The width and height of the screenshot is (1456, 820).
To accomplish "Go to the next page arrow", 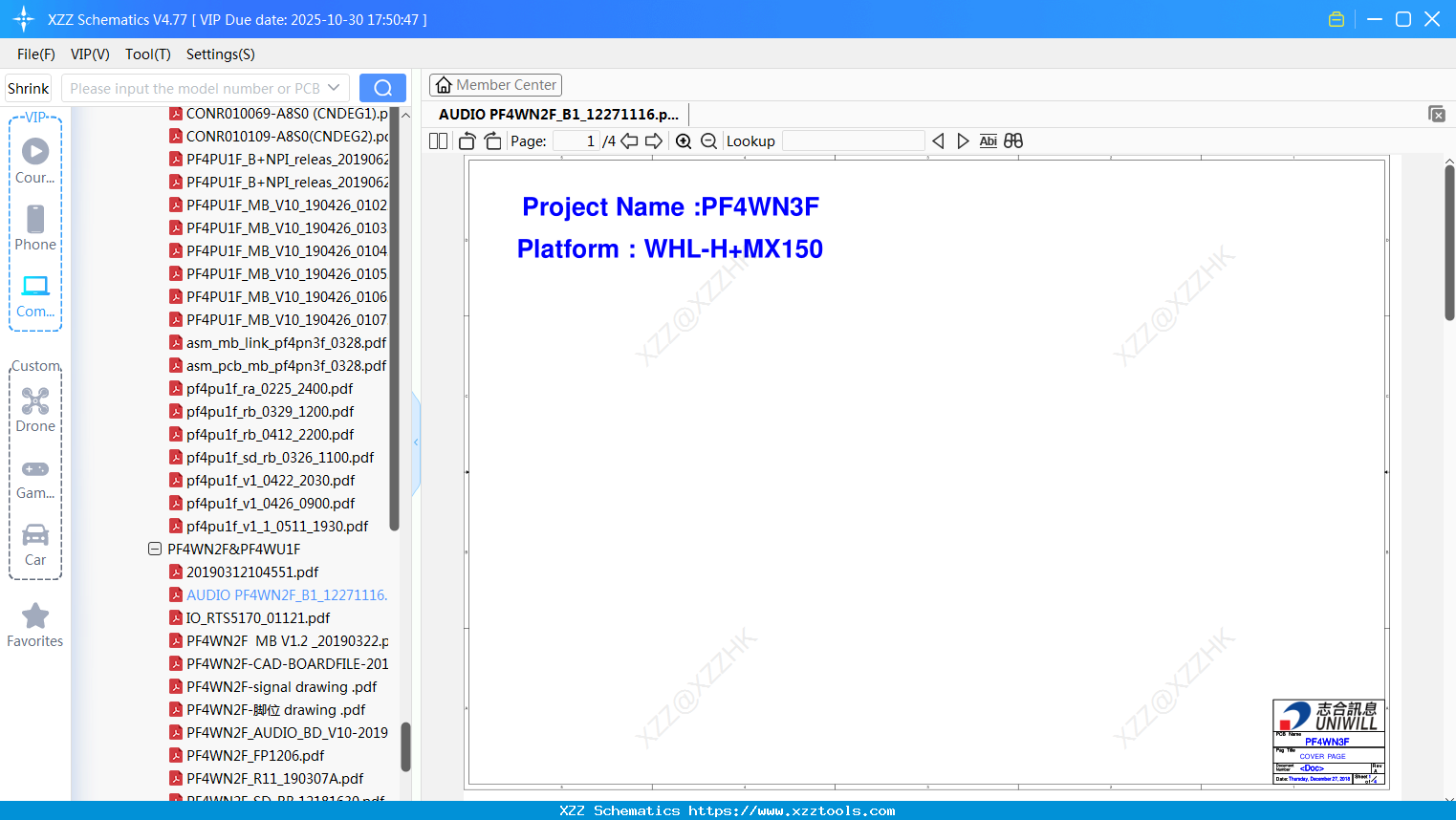I will (x=654, y=141).
